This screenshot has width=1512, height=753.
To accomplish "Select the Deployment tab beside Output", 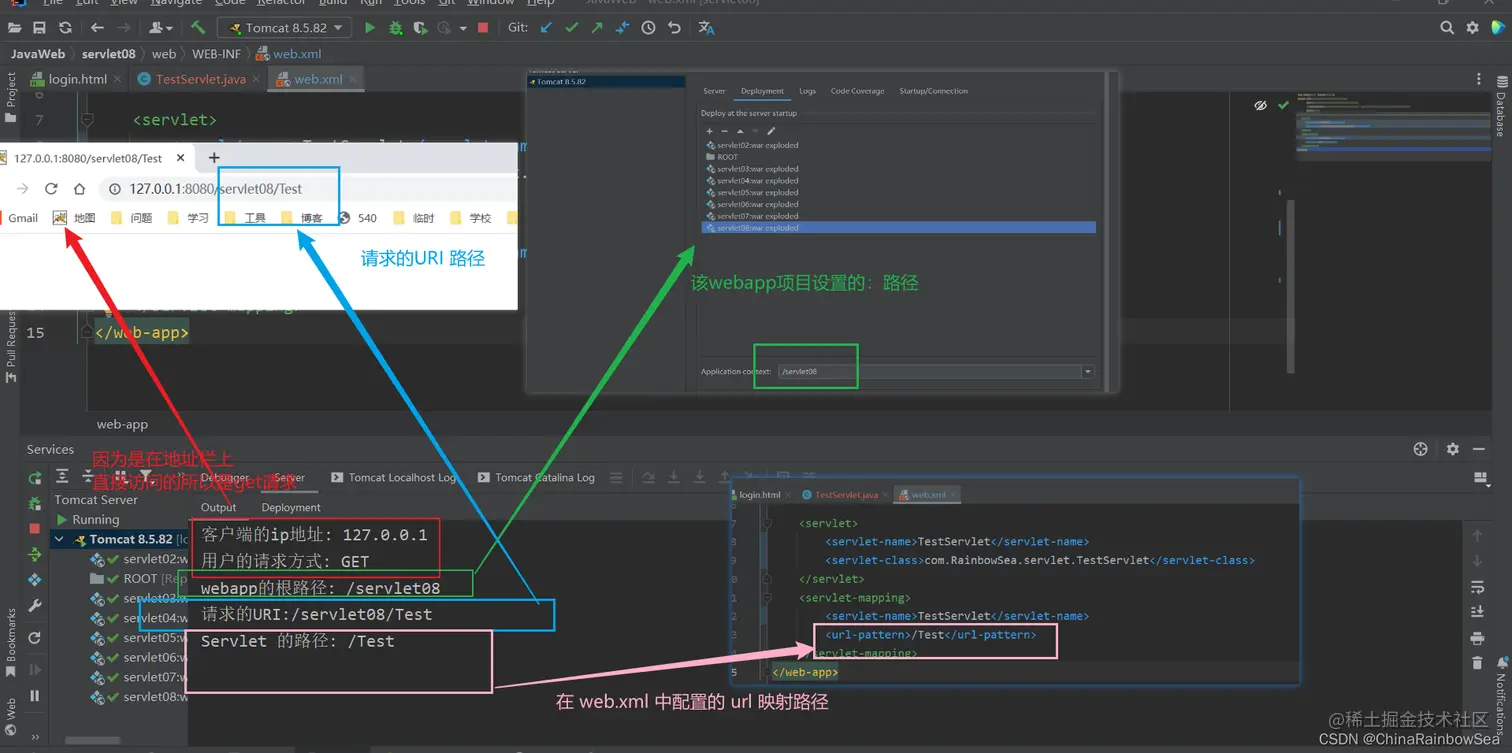I will 291,507.
